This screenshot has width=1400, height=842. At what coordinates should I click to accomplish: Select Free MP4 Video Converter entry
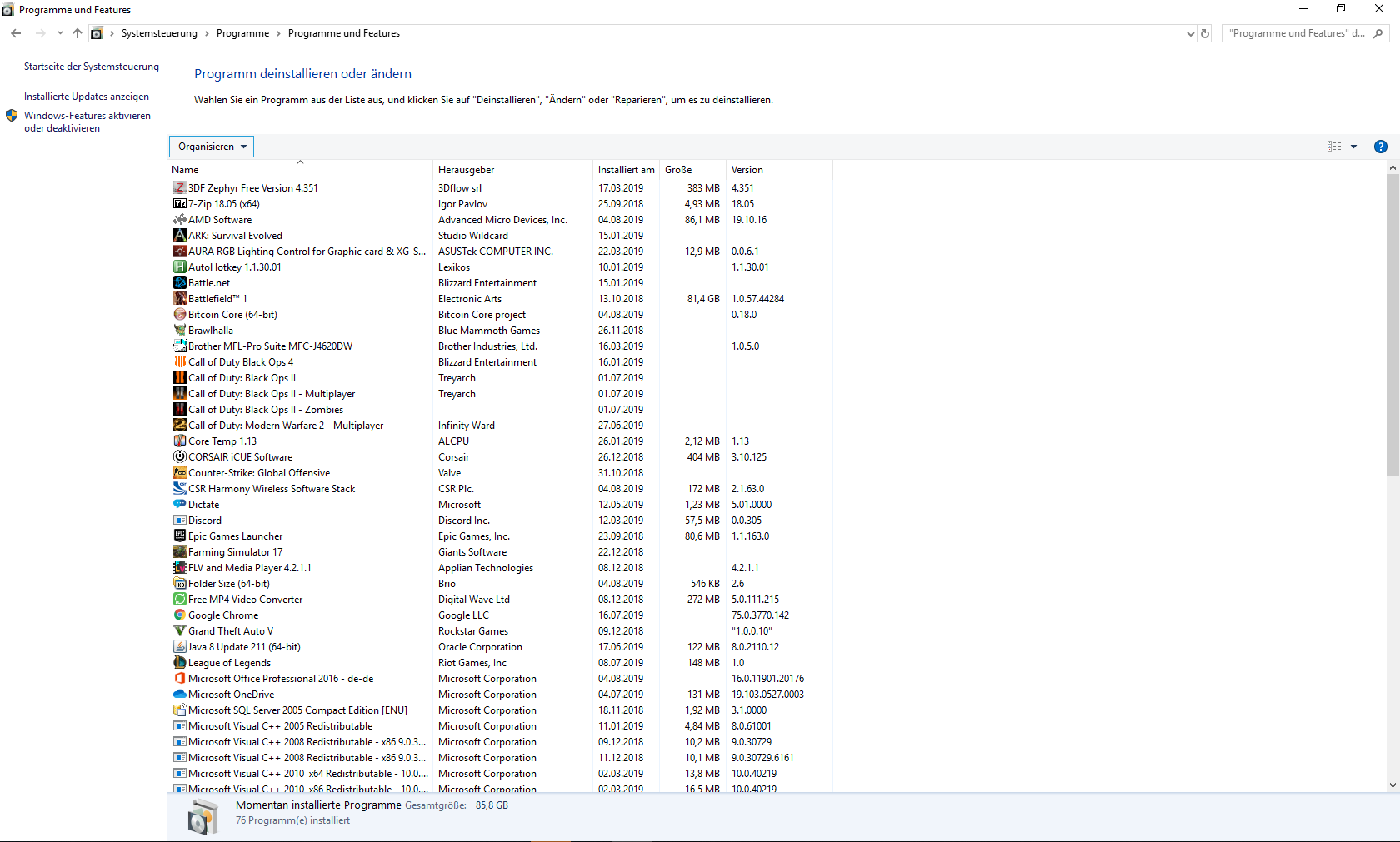501,600
